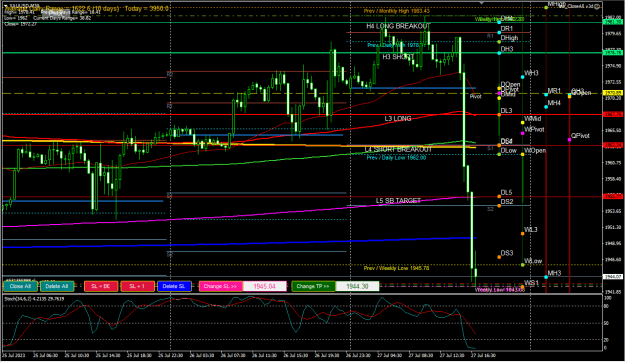Click the MH4 monthly marker dot
Image resolution: width=625 pixels, height=362 pixels.
click(546, 107)
